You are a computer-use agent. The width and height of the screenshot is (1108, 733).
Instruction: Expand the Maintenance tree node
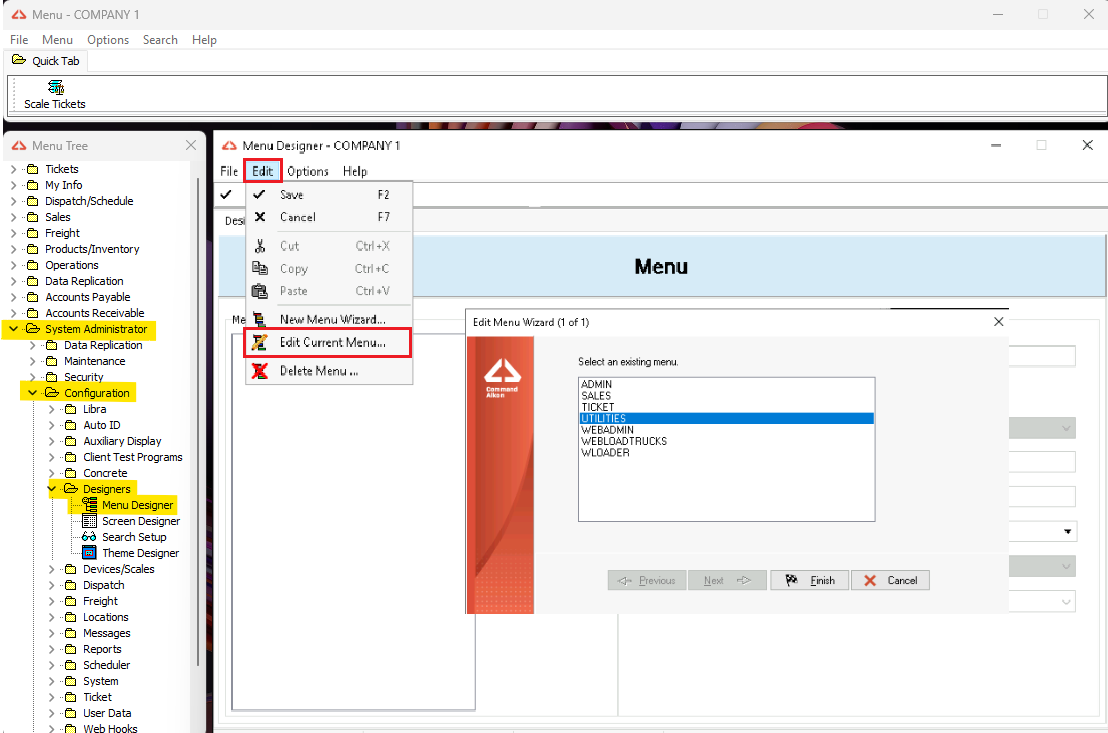point(33,361)
